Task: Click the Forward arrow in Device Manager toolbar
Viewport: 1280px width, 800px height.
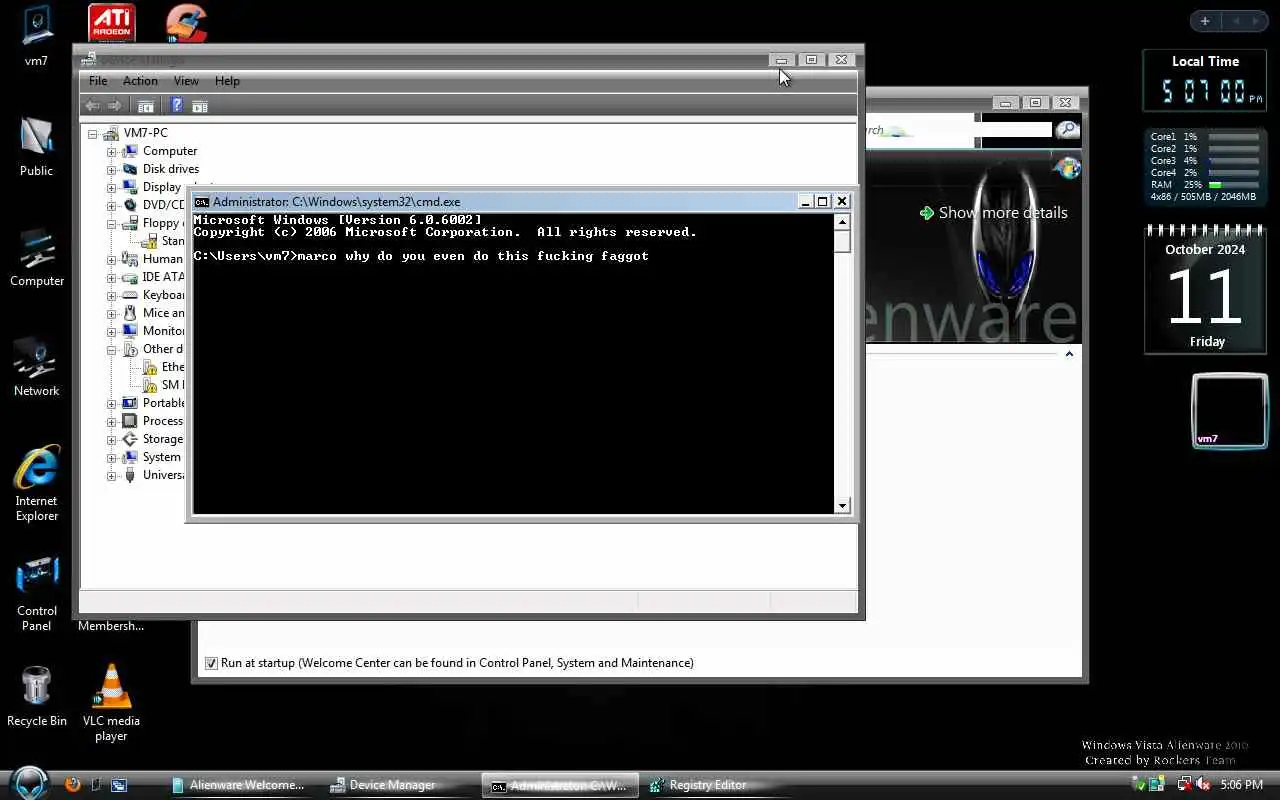Action: click(x=115, y=105)
